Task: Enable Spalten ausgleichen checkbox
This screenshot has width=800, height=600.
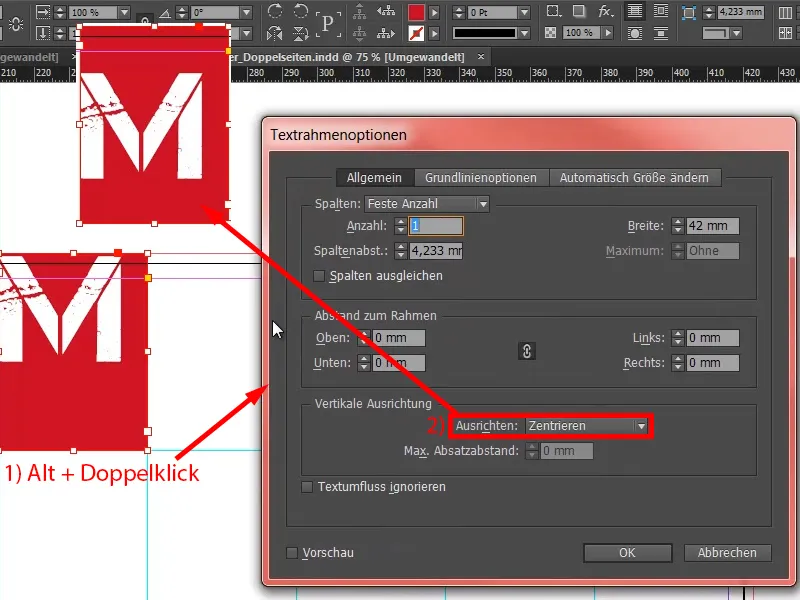Action: tap(319, 276)
